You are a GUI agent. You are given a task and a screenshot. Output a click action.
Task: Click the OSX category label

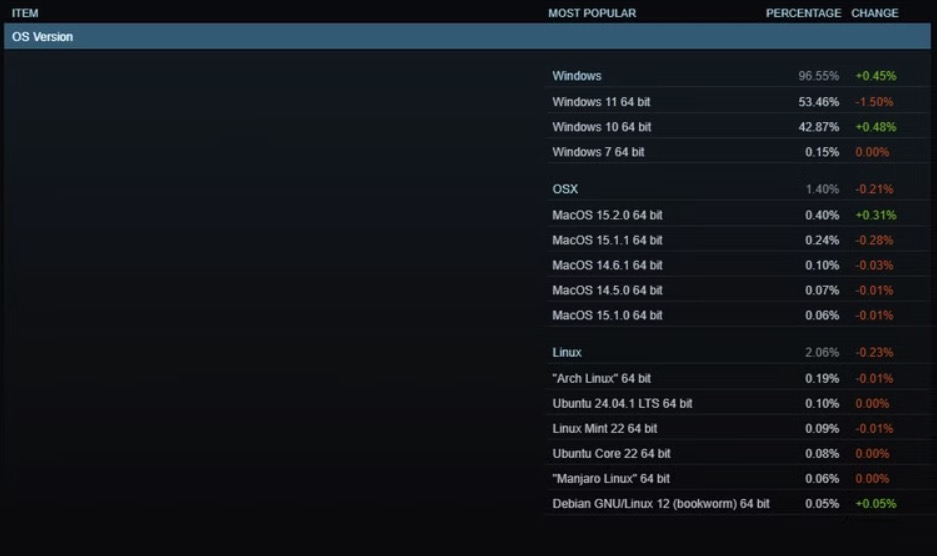click(565, 189)
